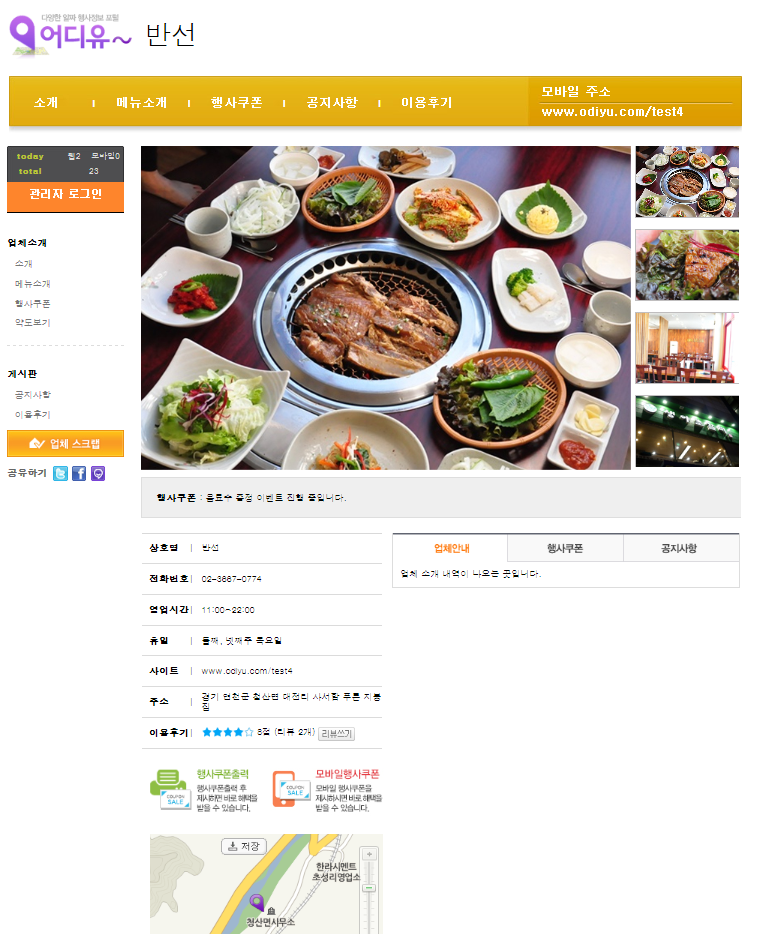Screen dimensions: 782x934
Task: Click the green coupon print icon
Action: [170, 789]
